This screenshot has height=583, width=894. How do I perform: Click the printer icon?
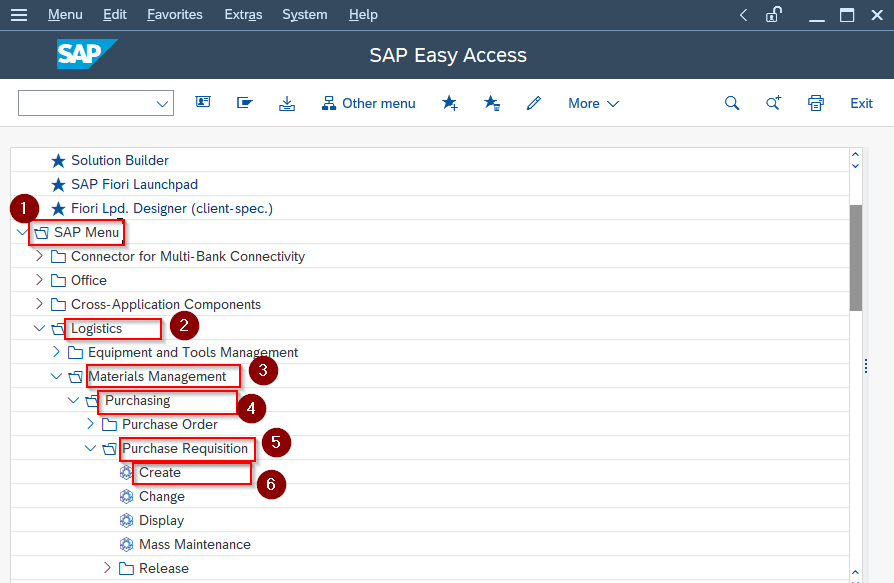[816, 103]
